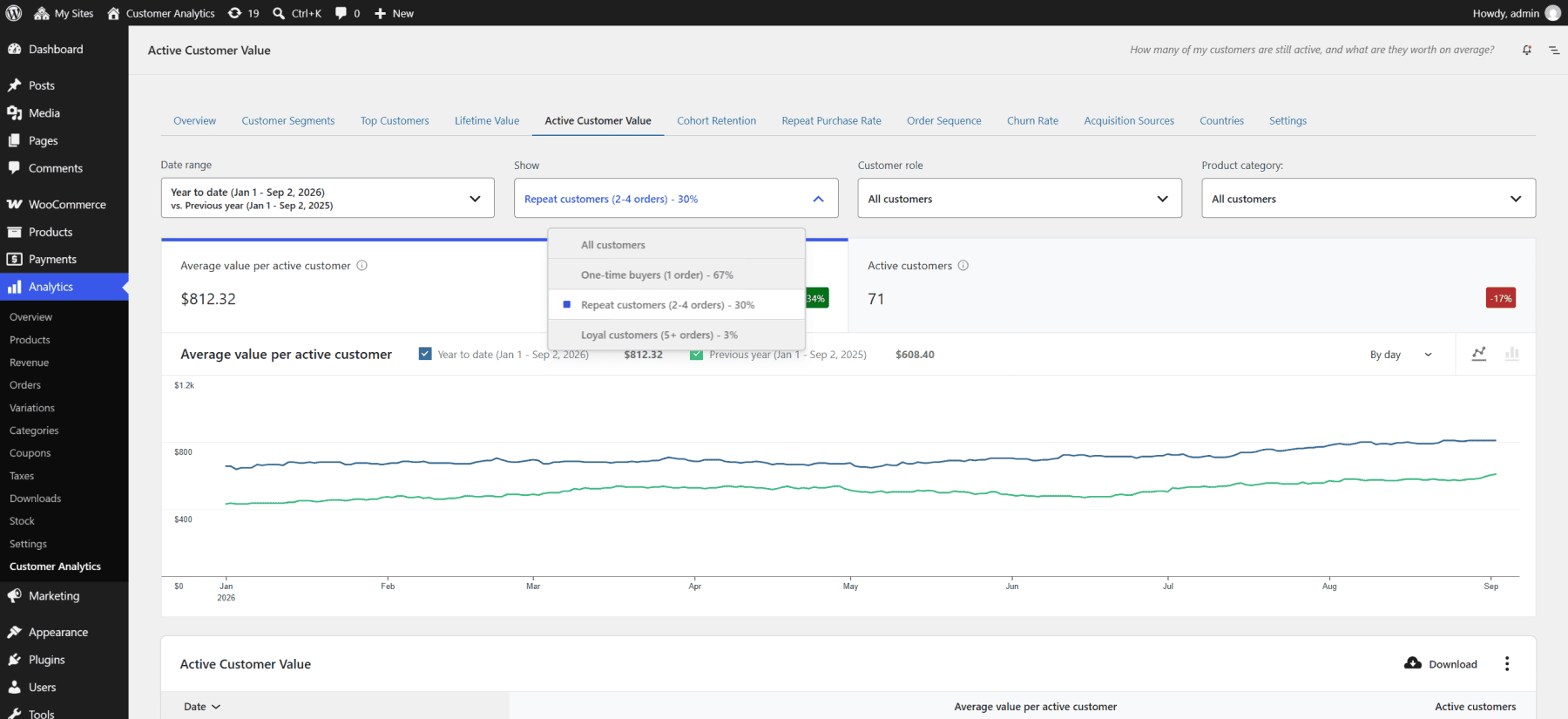The width and height of the screenshot is (1568, 719).
Task: Go to Order Sequence tab
Action: 943,121
